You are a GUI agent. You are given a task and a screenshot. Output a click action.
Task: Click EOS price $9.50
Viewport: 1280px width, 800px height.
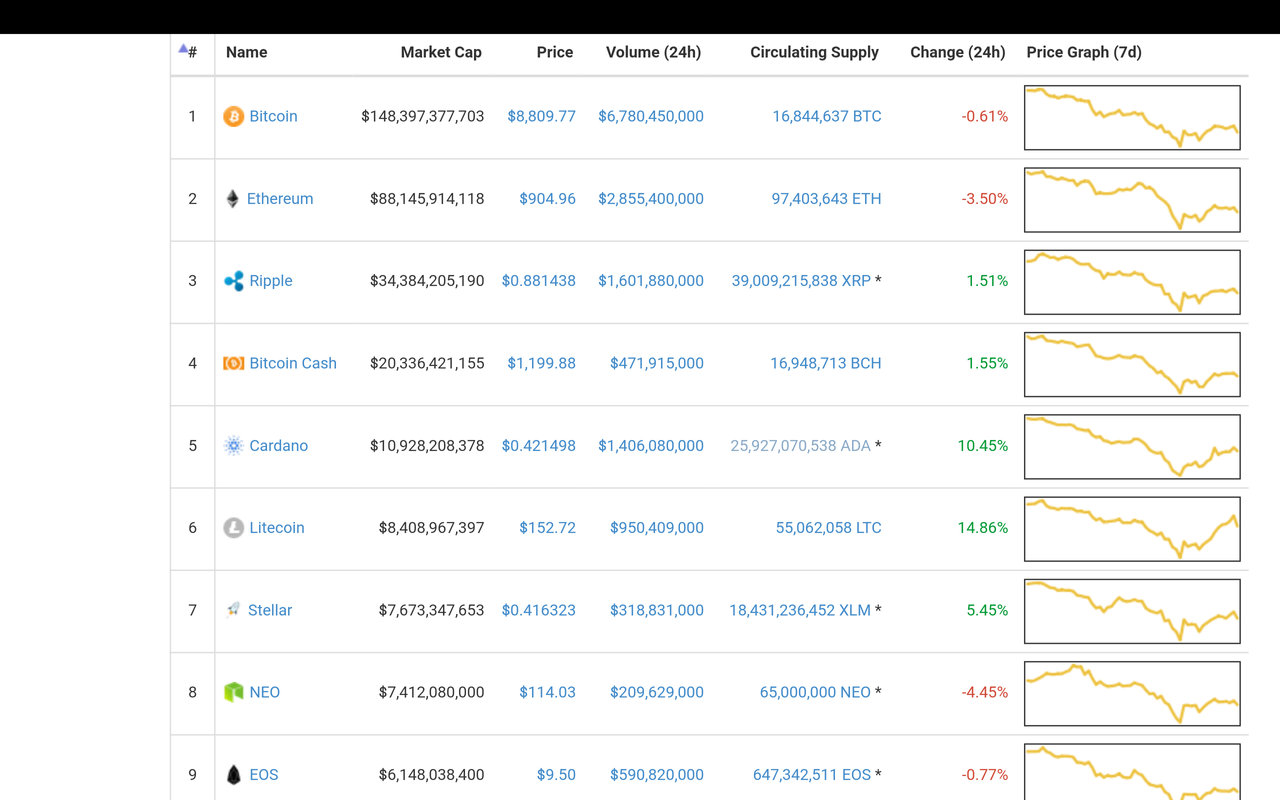pos(556,775)
